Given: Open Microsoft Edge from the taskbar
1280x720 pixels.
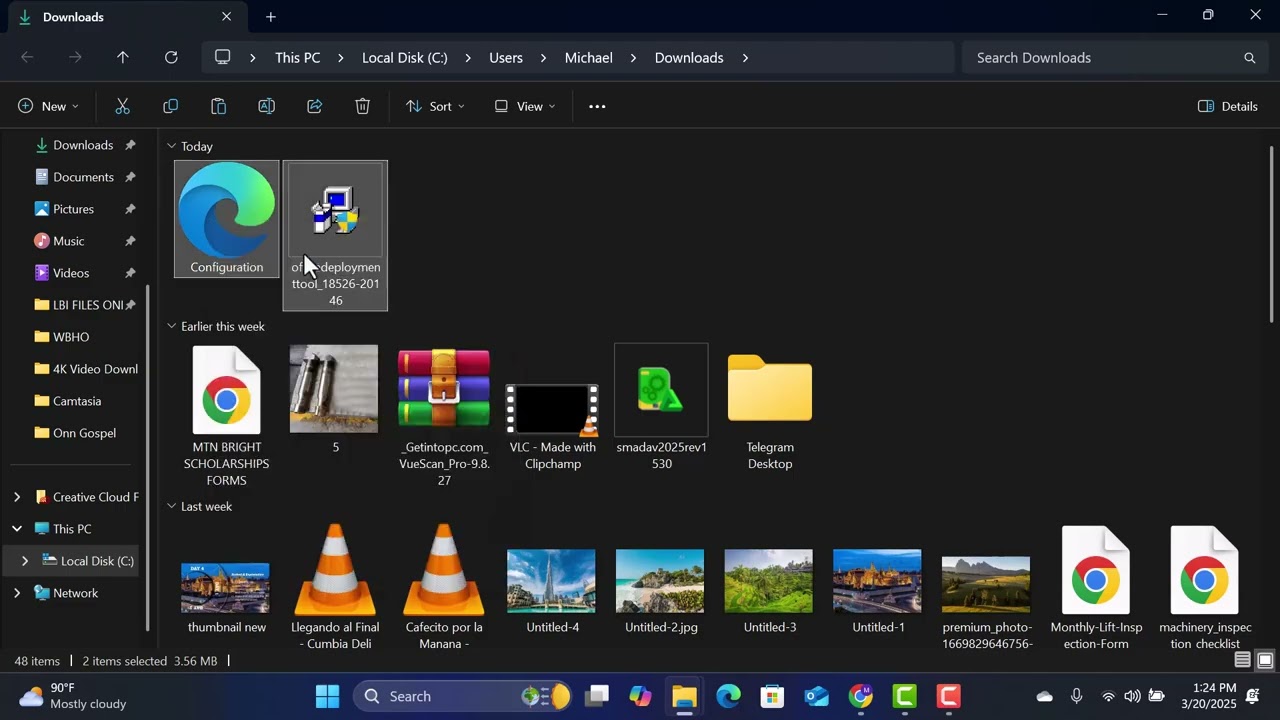Looking at the screenshot, I should click(x=728, y=696).
